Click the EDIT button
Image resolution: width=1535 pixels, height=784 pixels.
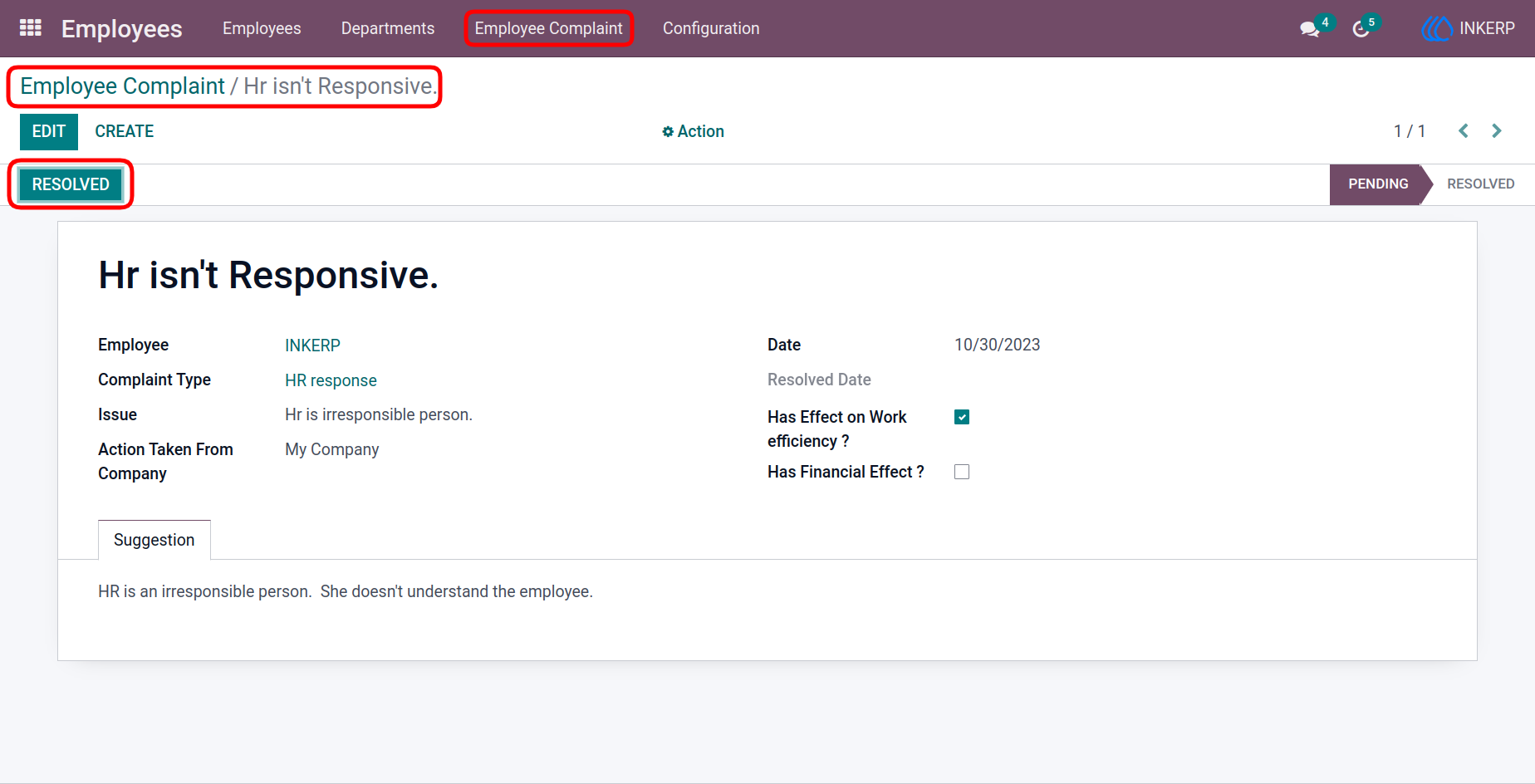[49, 132]
